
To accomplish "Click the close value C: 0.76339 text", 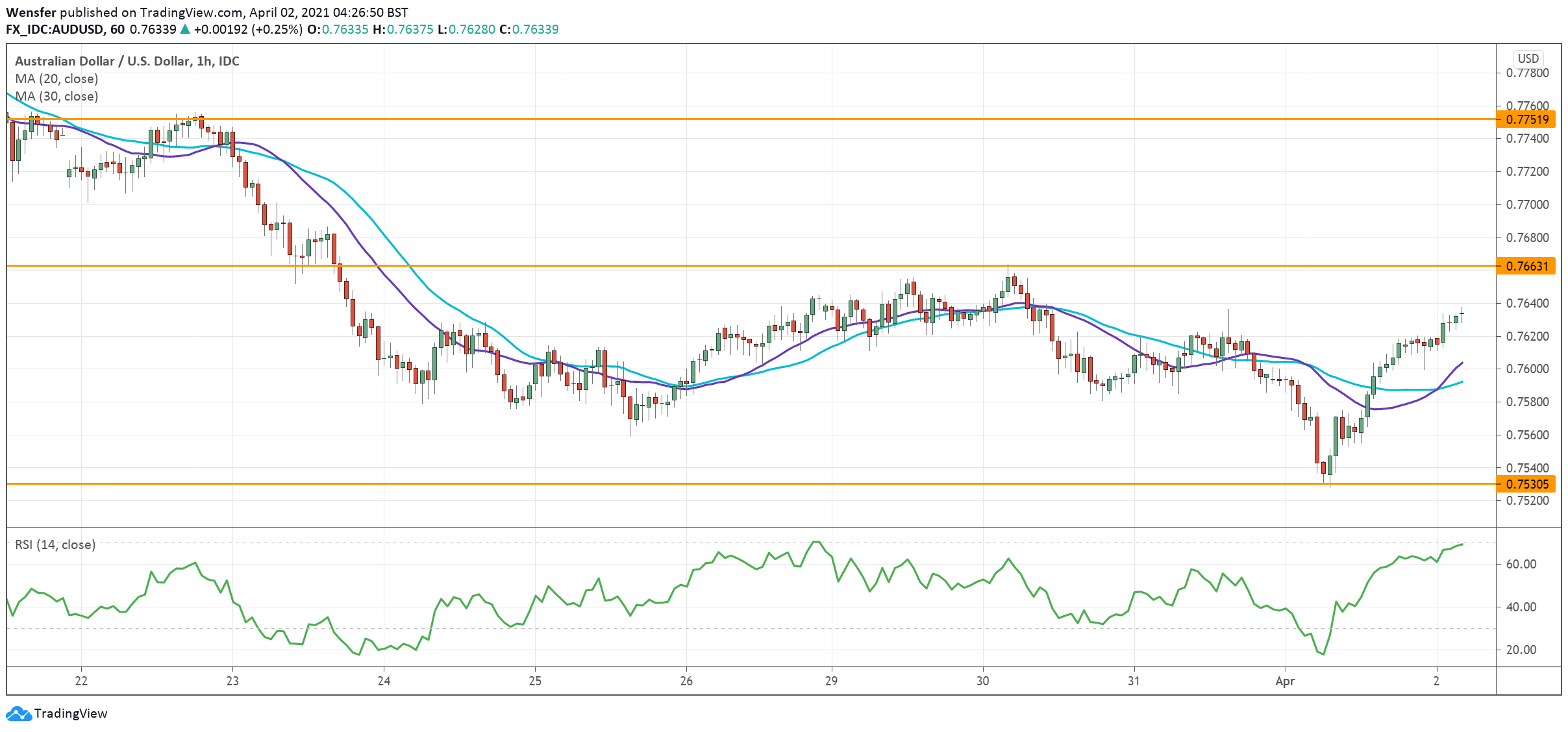I will tap(532, 29).
